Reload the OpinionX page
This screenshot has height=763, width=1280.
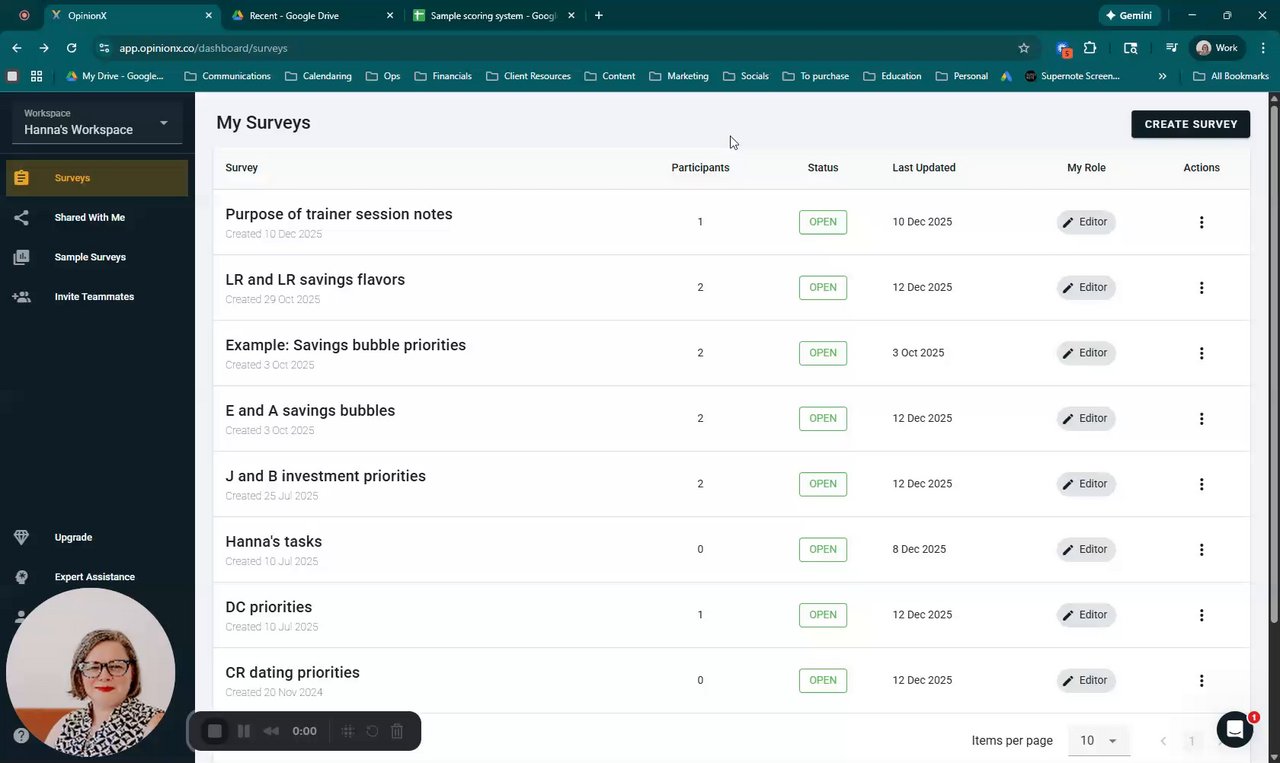71,48
